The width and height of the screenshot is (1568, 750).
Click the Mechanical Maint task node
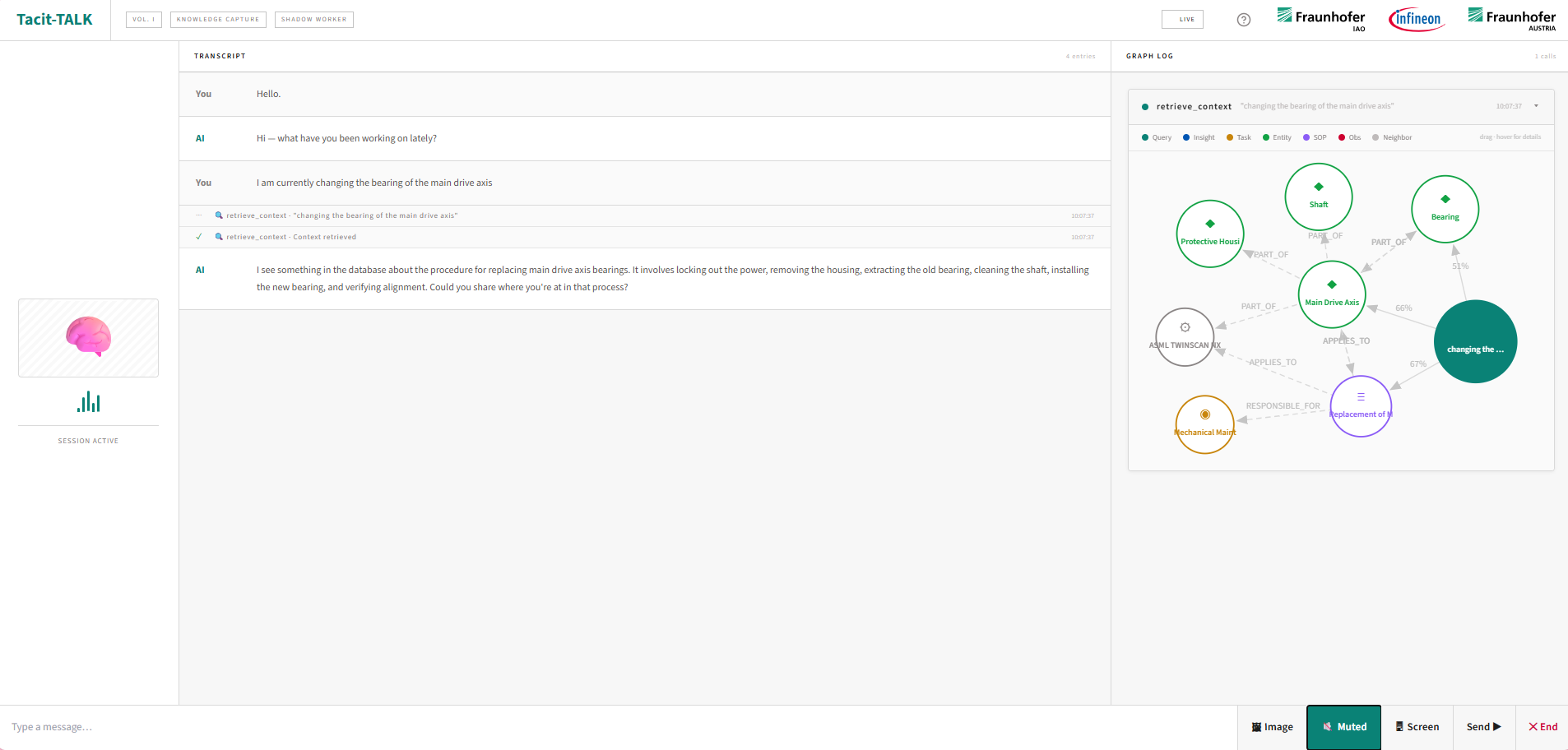[1204, 424]
